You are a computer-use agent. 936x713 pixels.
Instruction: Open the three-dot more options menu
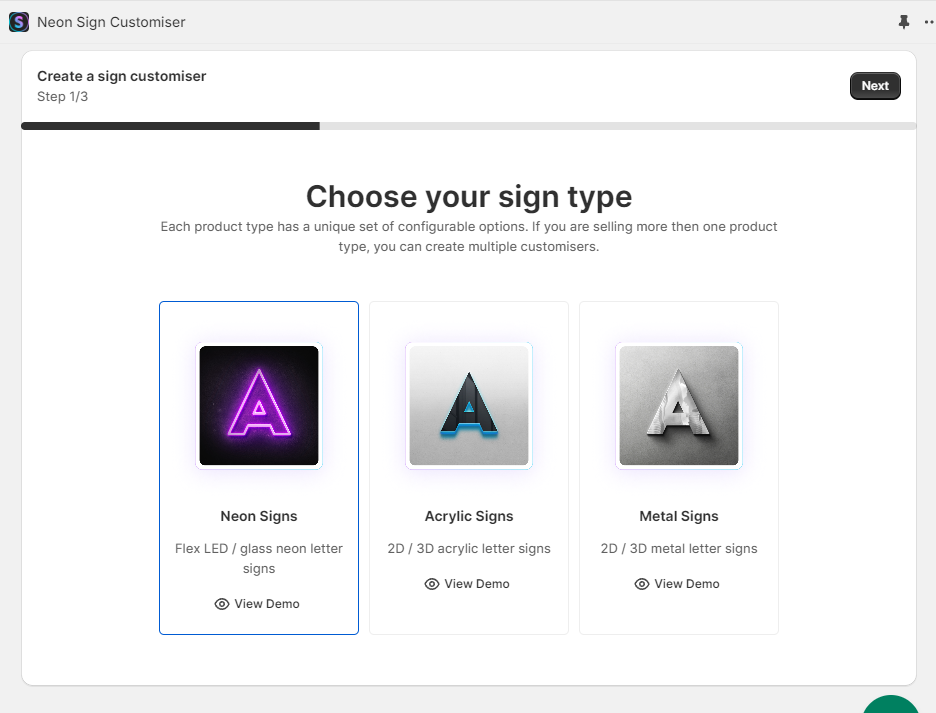point(929,22)
